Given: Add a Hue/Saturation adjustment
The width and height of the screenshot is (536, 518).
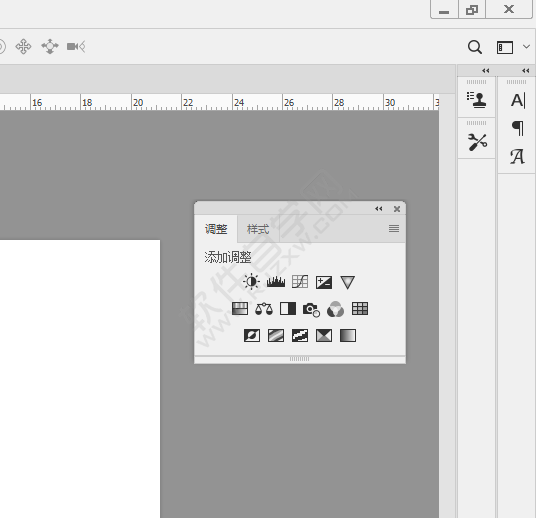Looking at the screenshot, I should tap(240, 309).
